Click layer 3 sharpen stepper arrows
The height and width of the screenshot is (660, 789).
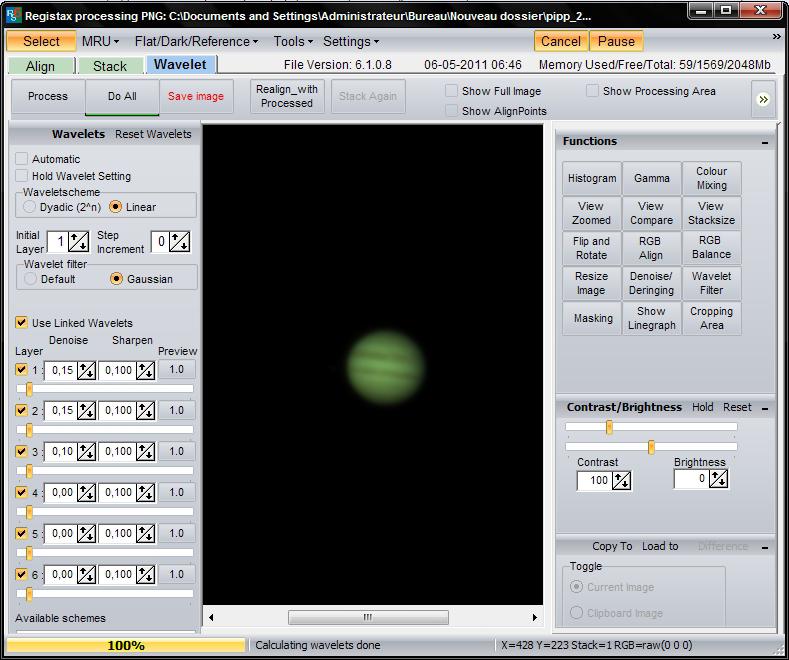146,452
